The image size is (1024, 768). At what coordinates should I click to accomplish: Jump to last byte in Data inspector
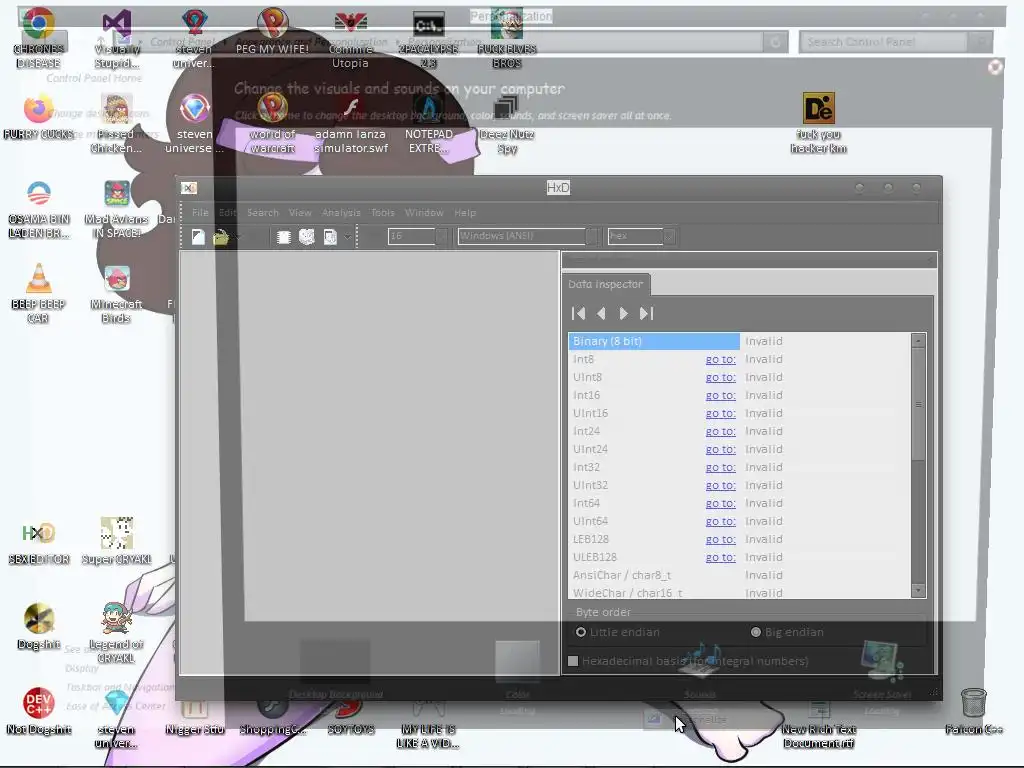(647, 313)
